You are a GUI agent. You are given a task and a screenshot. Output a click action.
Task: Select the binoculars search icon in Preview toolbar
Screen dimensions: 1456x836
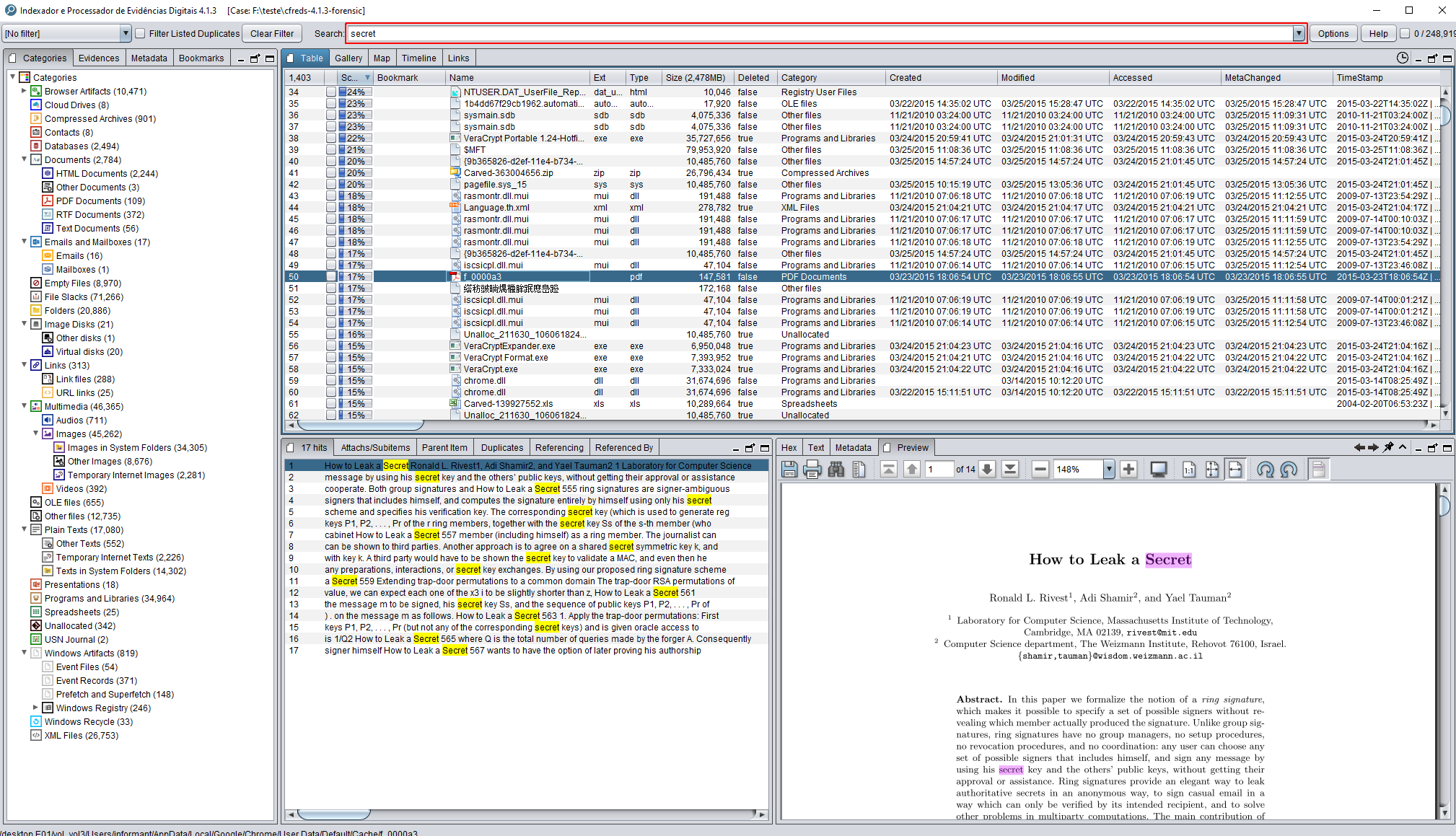click(837, 469)
